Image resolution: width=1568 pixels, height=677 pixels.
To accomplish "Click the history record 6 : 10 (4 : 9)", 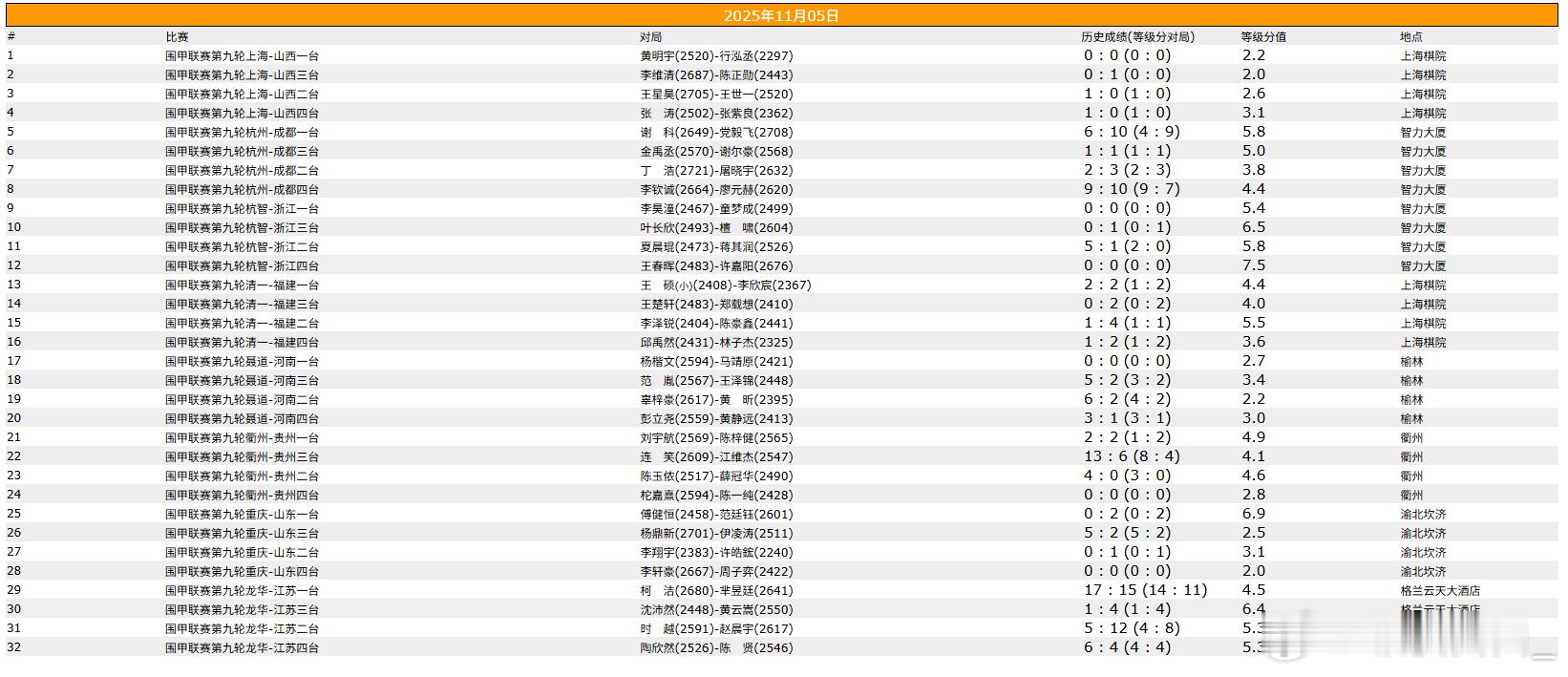I will click(1132, 132).
